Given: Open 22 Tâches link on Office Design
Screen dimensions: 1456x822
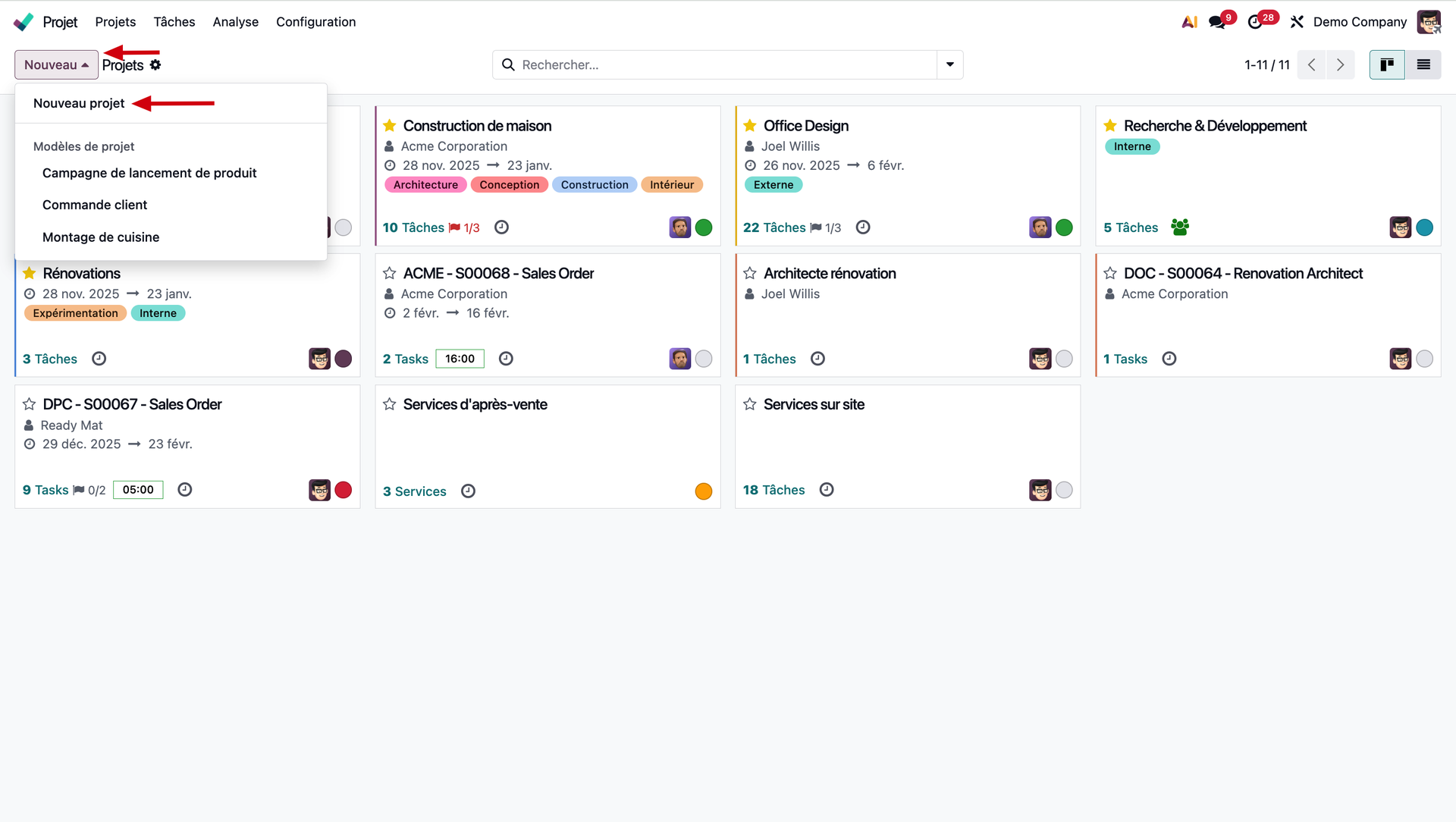Looking at the screenshot, I should pos(773,227).
